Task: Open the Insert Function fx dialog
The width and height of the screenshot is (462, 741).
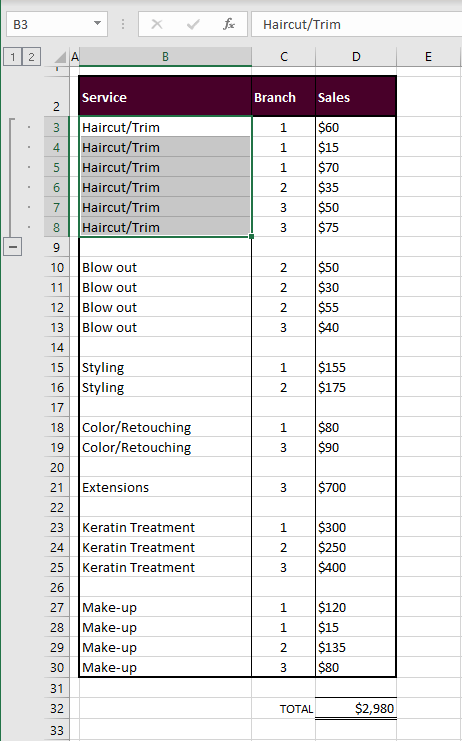Action: tap(229, 24)
